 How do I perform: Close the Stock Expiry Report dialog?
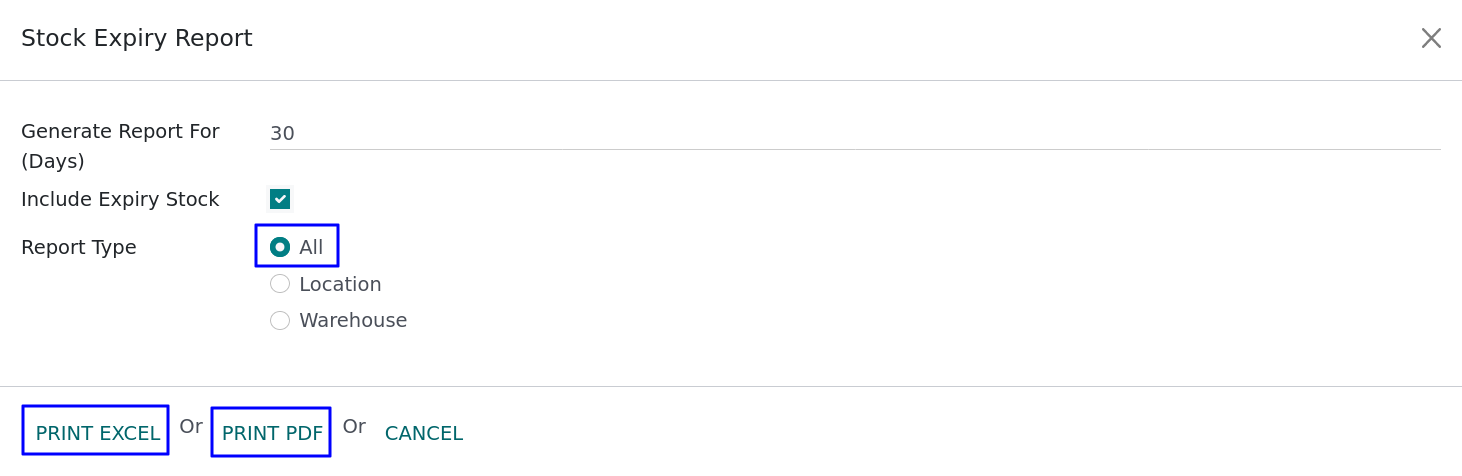1431,38
